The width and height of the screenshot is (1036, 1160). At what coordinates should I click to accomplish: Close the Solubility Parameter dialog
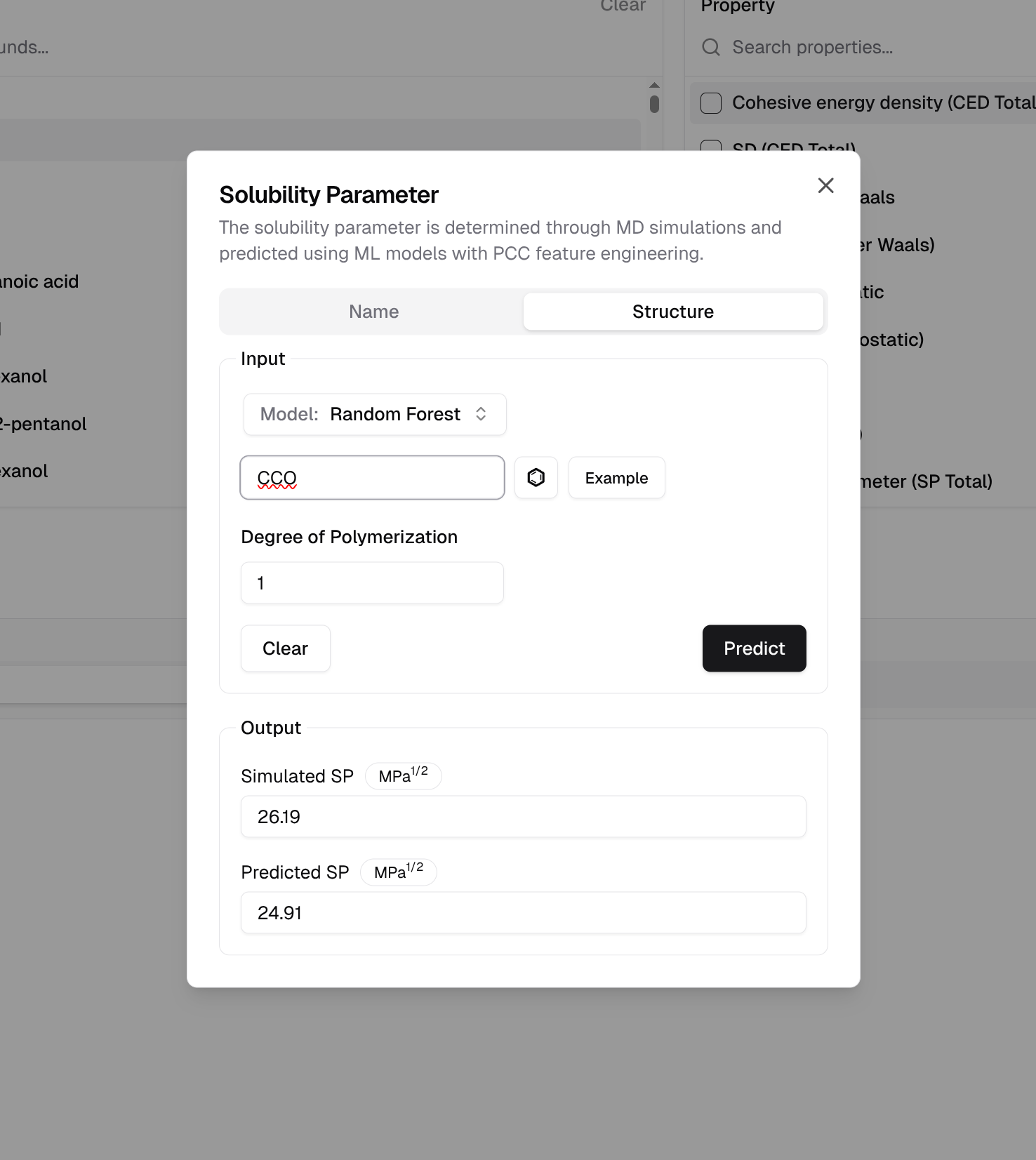tap(825, 185)
